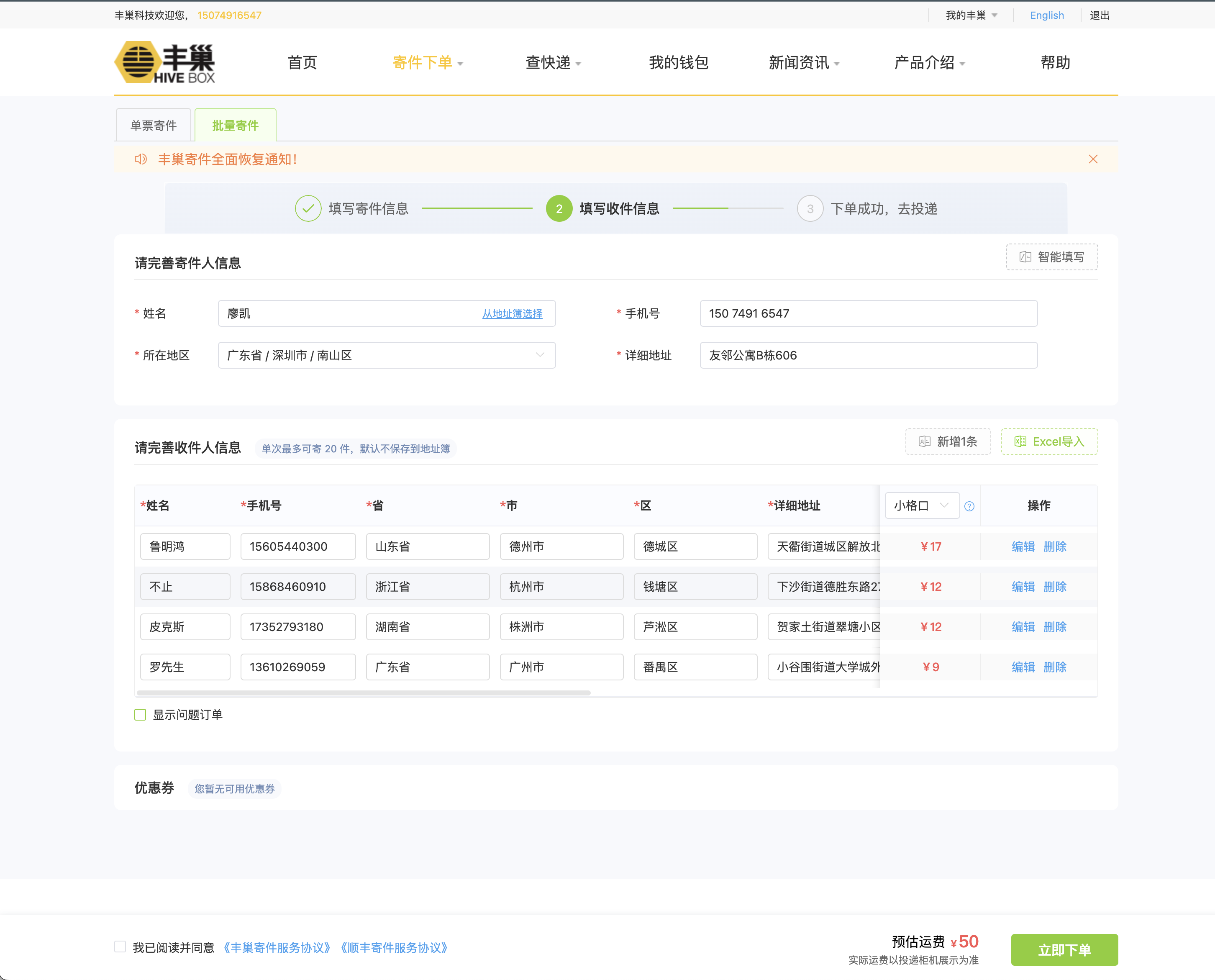1215x980 pixels.
Task: Click phone field 15605440300
Action: pos(298,546)
